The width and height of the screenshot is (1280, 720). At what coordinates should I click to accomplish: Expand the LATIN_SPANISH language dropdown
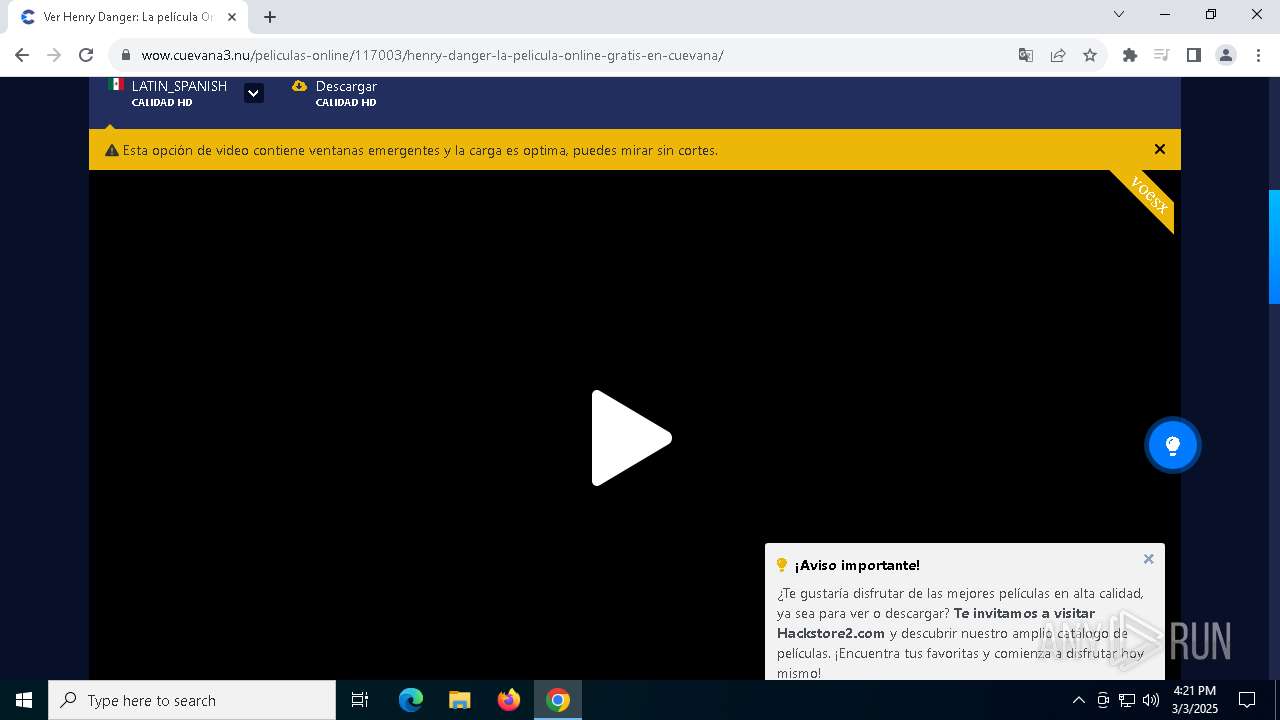pos(254,93)
